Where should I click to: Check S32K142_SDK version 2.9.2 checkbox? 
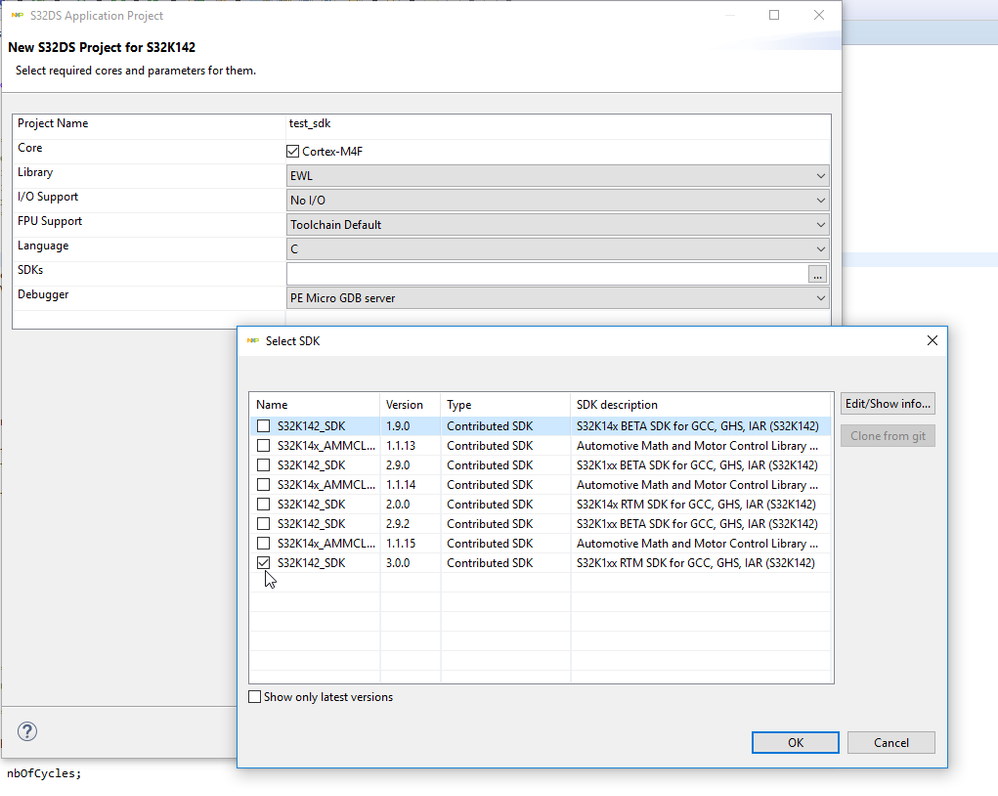264,524
